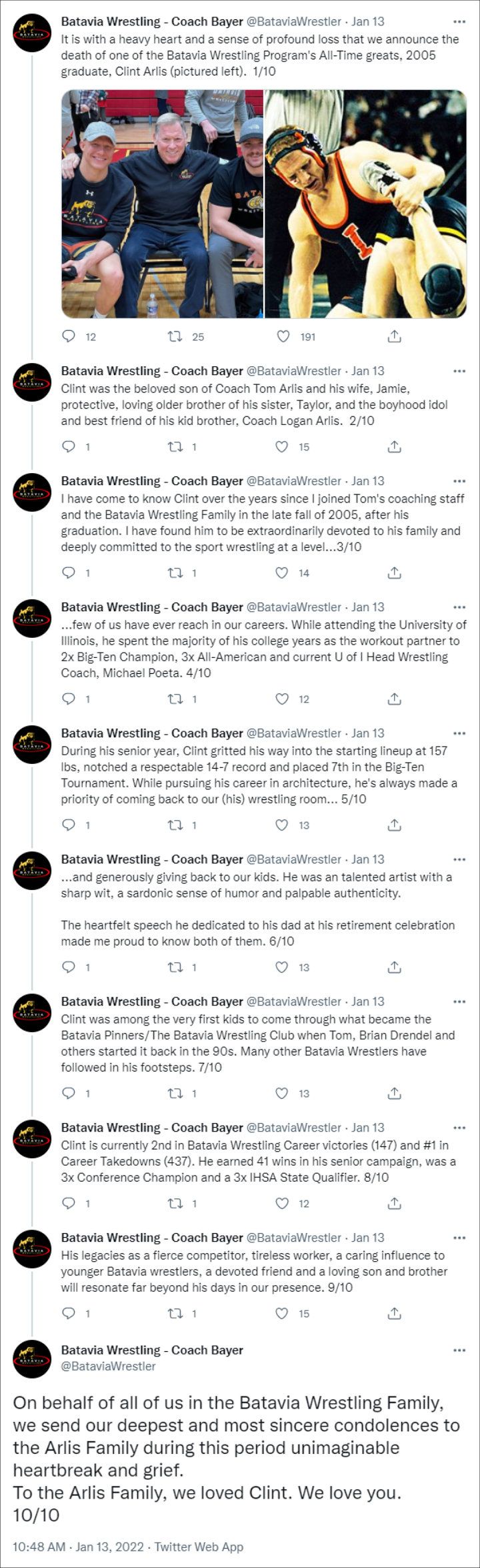The width and height of the screenshot is (480, 1568).
Task: Open the more options menu on the first tweet
Action: [x=459, y=22]
